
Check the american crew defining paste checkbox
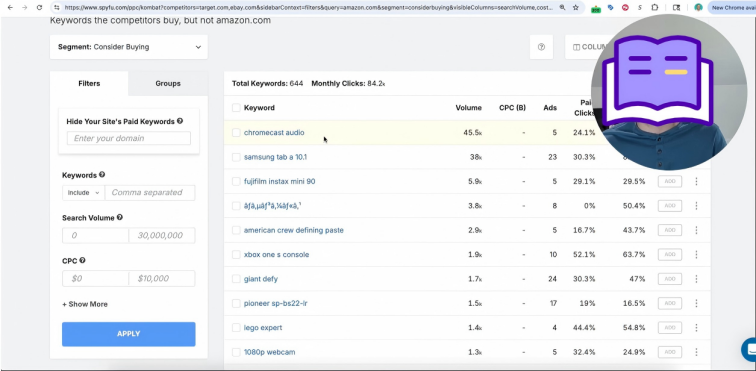click(x=236, y=230)
